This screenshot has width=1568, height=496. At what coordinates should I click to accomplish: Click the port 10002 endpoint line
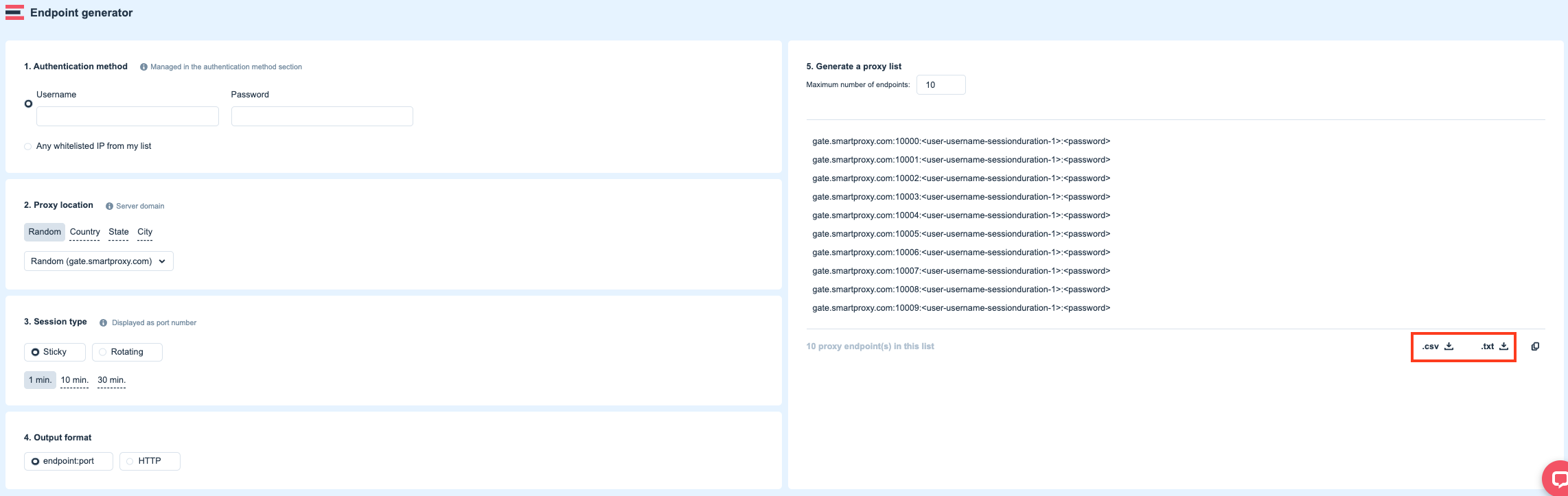click(x=961, y=178)
